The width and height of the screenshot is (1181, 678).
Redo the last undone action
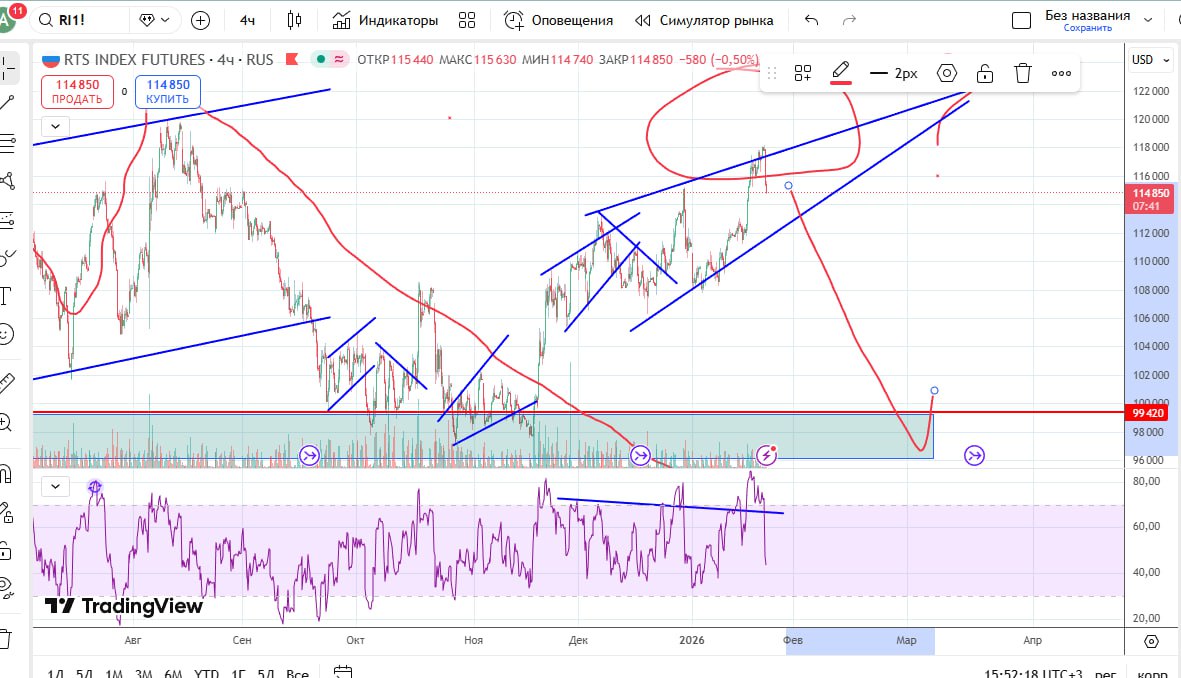(x=849, y=20)
